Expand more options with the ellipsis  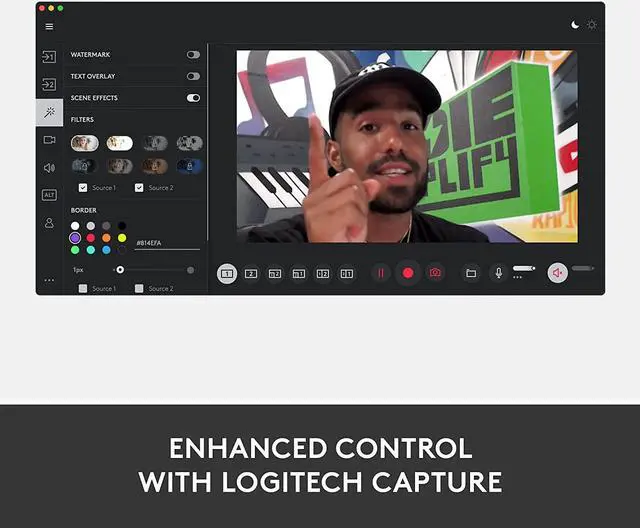pos(49,281)
